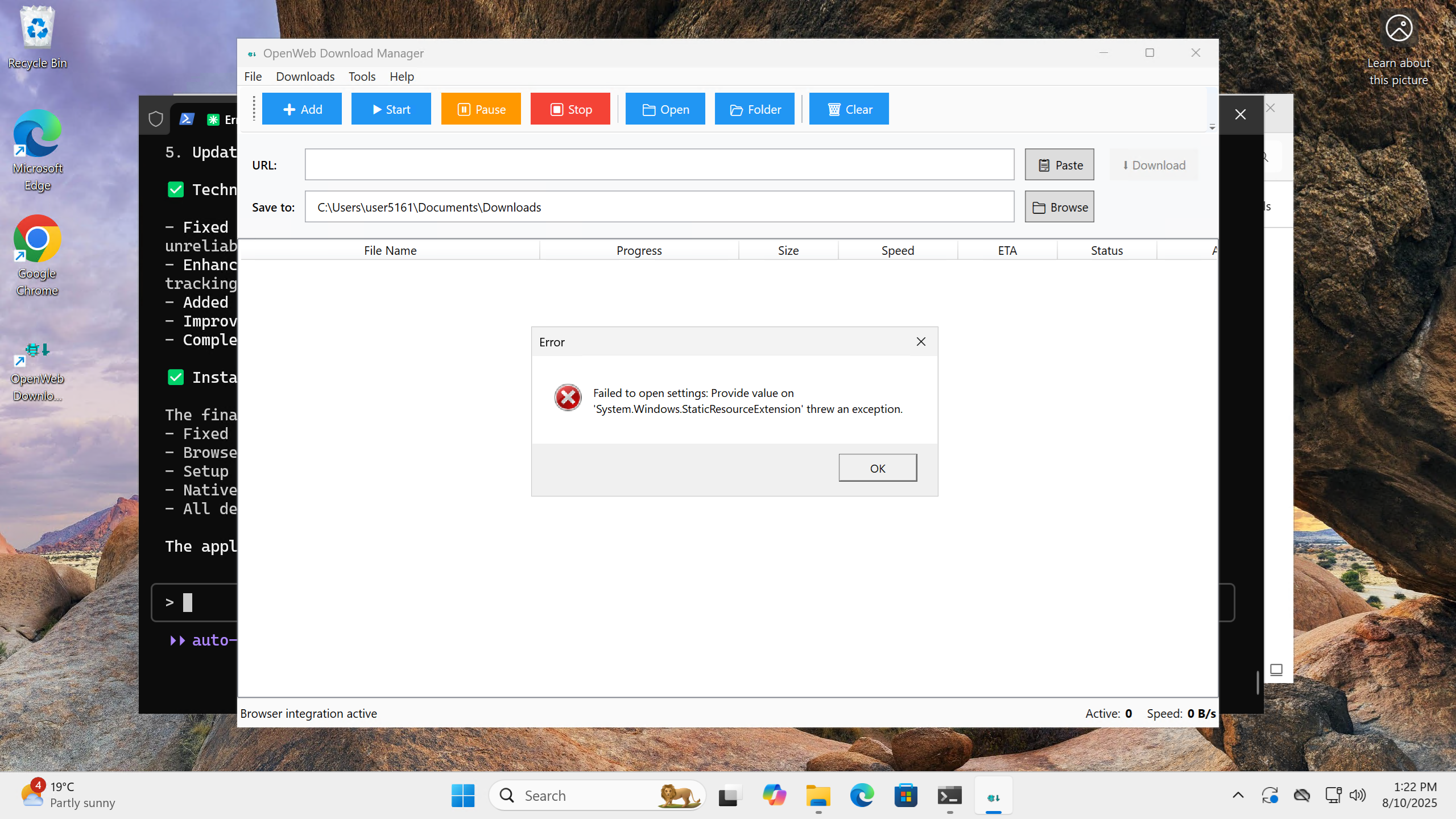The image size is (1456, 819).
Task: Open the File menu
Action: click(x=253, y=77)
